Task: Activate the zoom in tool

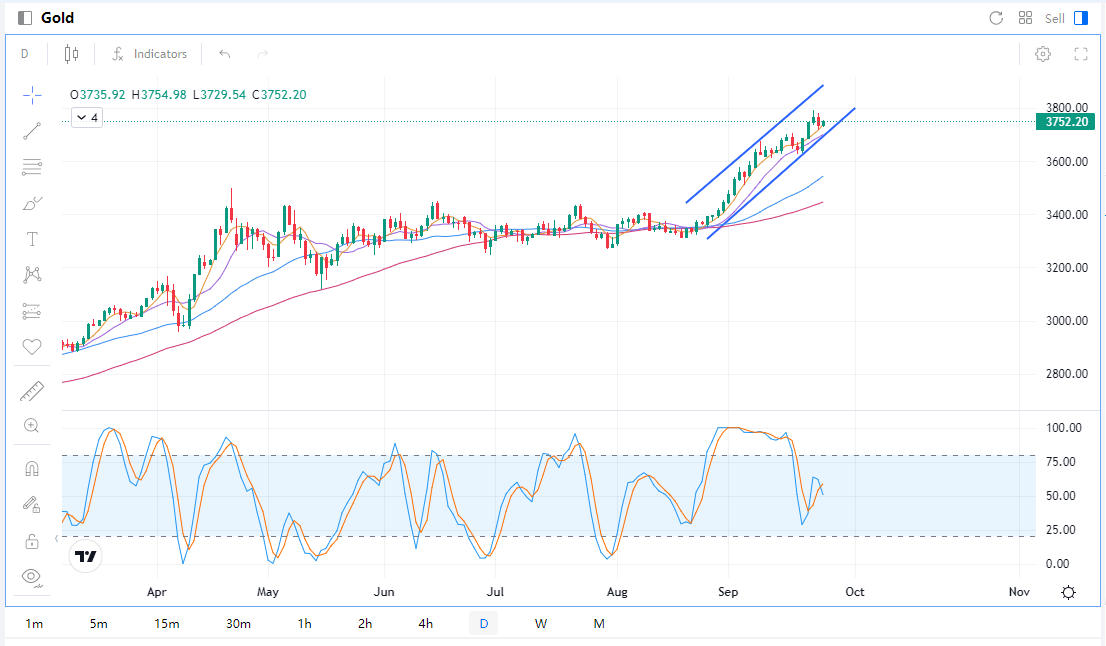Action: tap(32, 426)
